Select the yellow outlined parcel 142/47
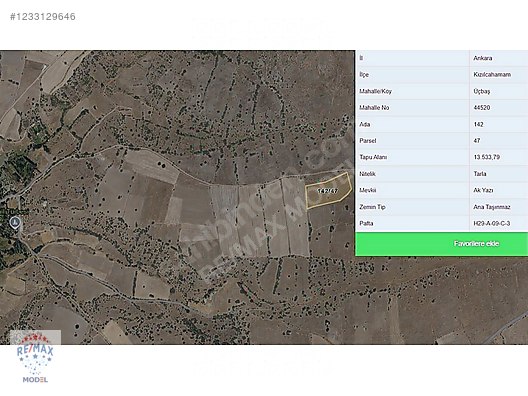Image resolution: width=528 pixels, height=396 pixels. point(328,191)
